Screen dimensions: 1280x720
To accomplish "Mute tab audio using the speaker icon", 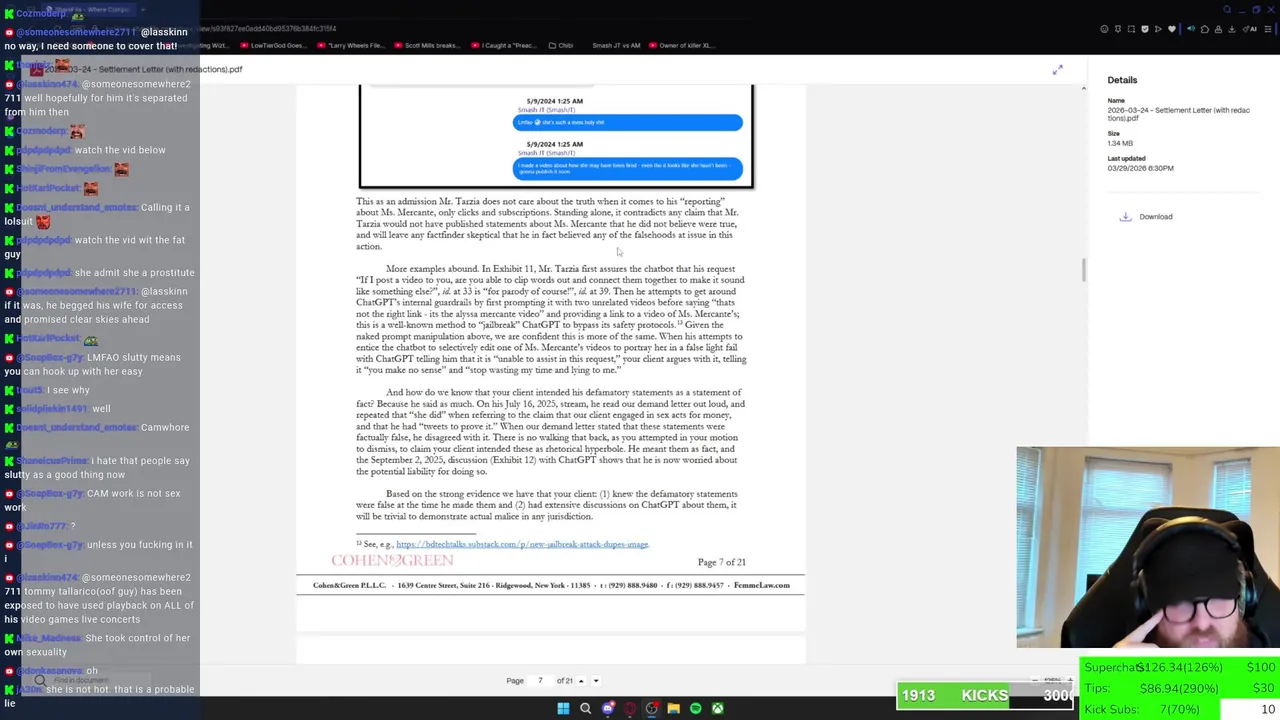I will pos(1191,29).
